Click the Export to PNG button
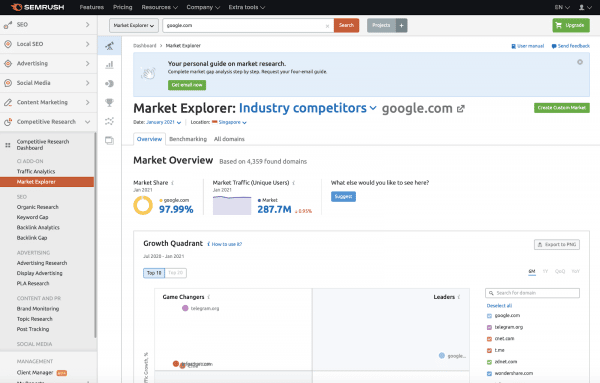 (557, 244)
